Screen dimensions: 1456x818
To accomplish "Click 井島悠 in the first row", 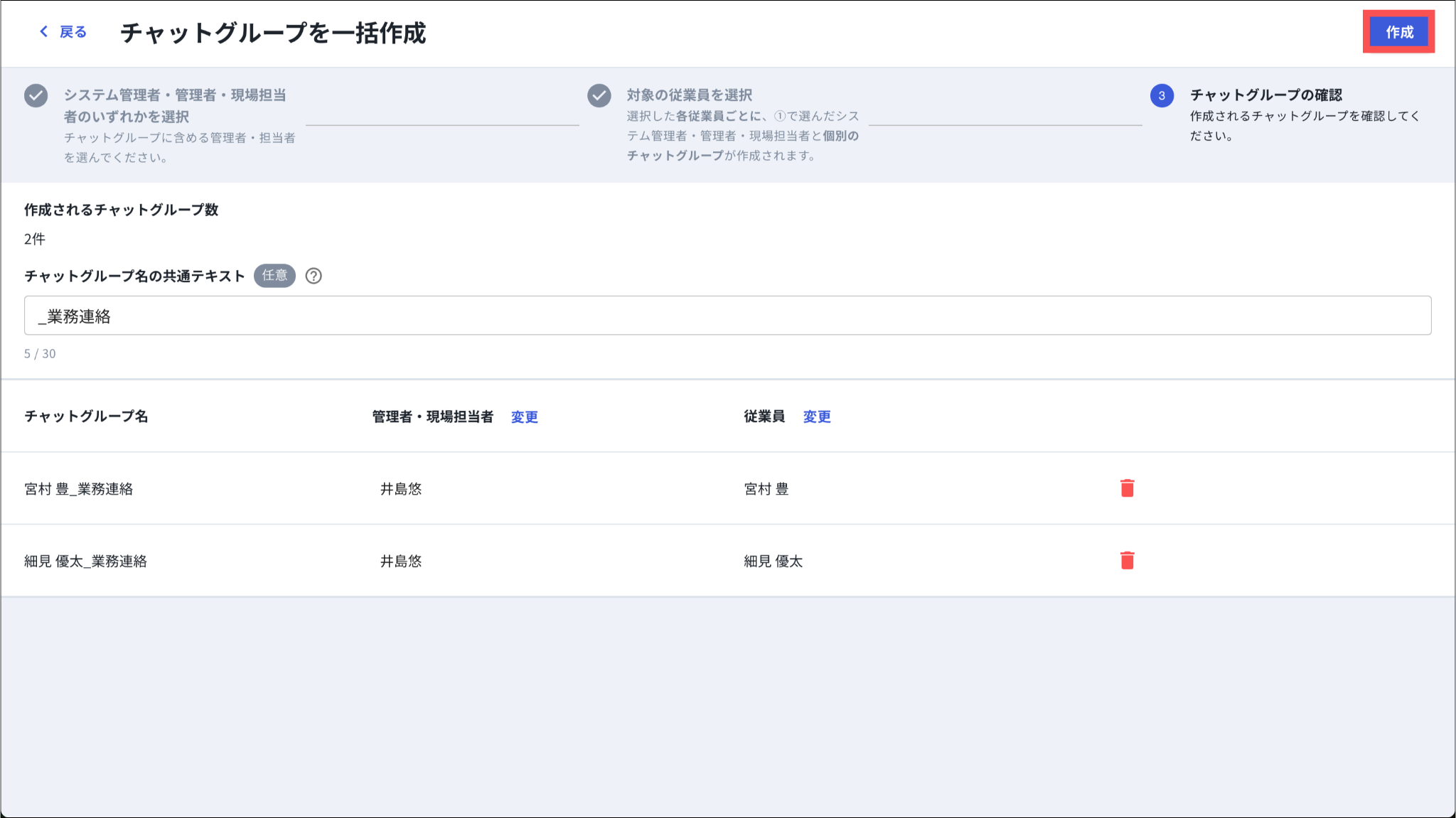I will pyautogui.click(x=401, y=489).
